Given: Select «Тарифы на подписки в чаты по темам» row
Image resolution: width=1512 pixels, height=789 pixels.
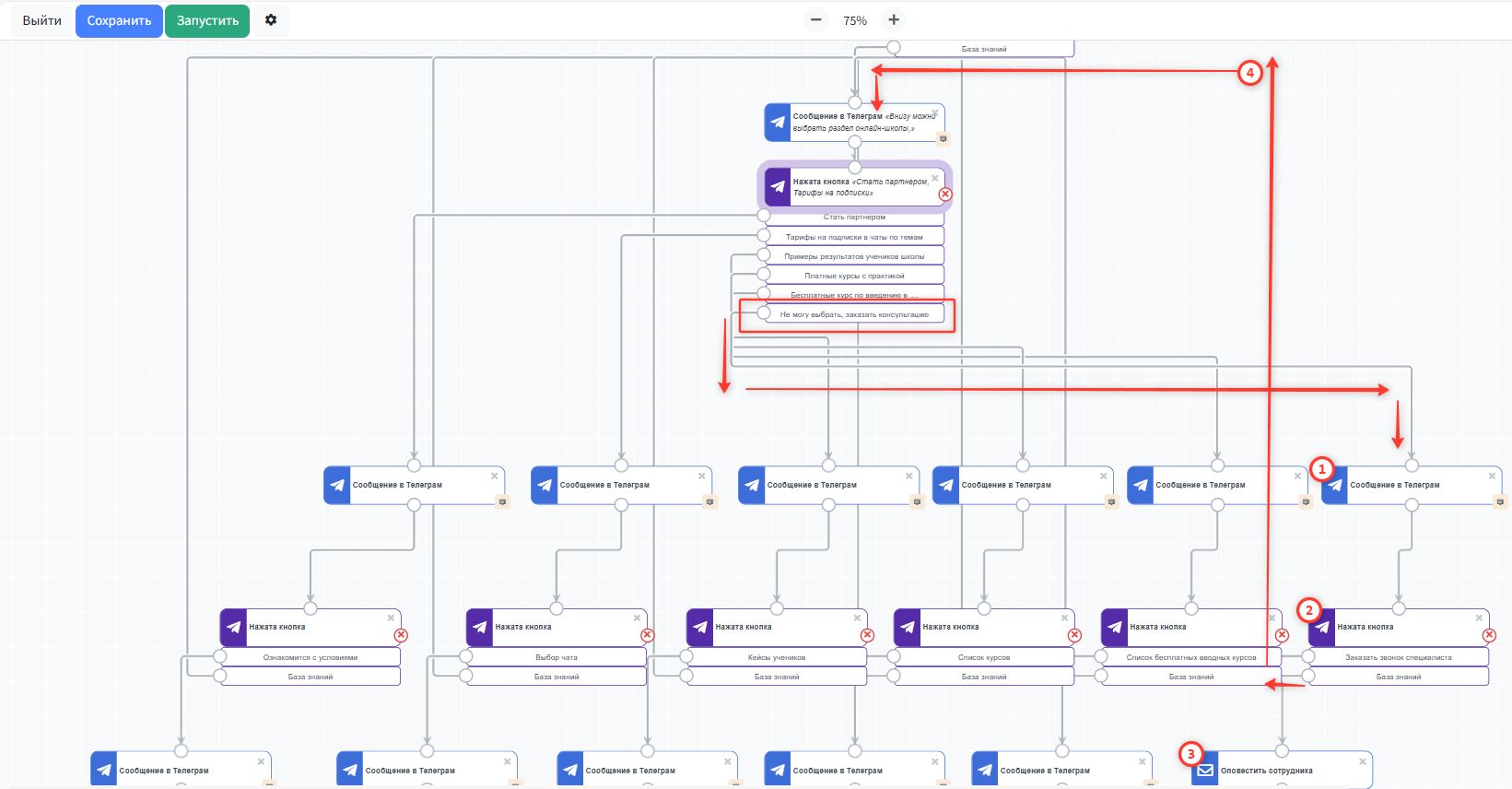Looking at the screenshot, I should [854, 237].
